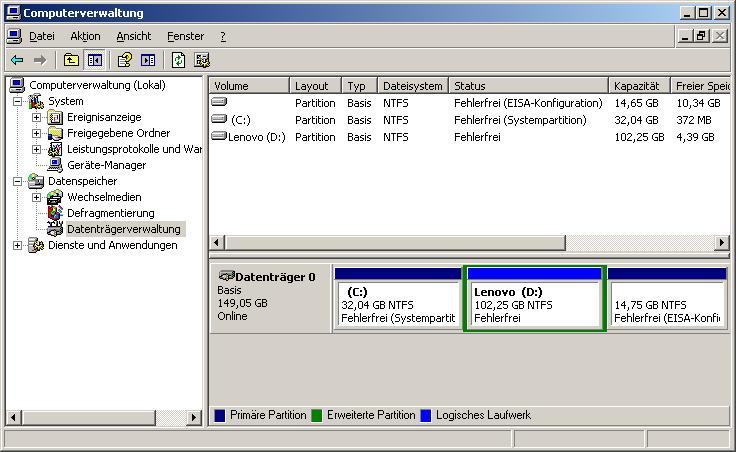Viewport: 736px width, 452px height.
Task: Select Computerverwaltung (Lokal) root node
Action: pyautogui.click(x=97, y=85)
